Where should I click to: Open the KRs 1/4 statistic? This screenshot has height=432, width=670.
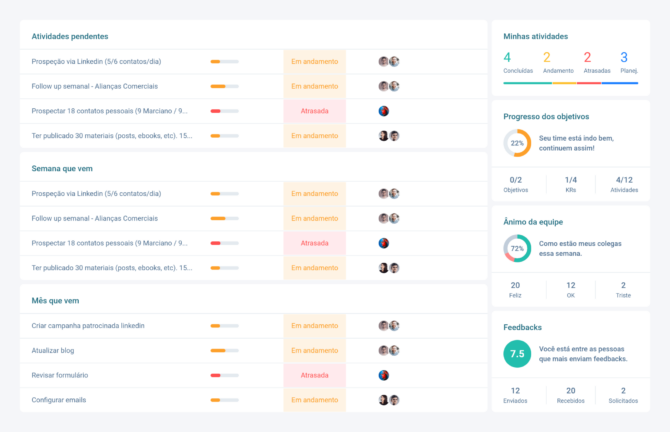pos(570,184)
